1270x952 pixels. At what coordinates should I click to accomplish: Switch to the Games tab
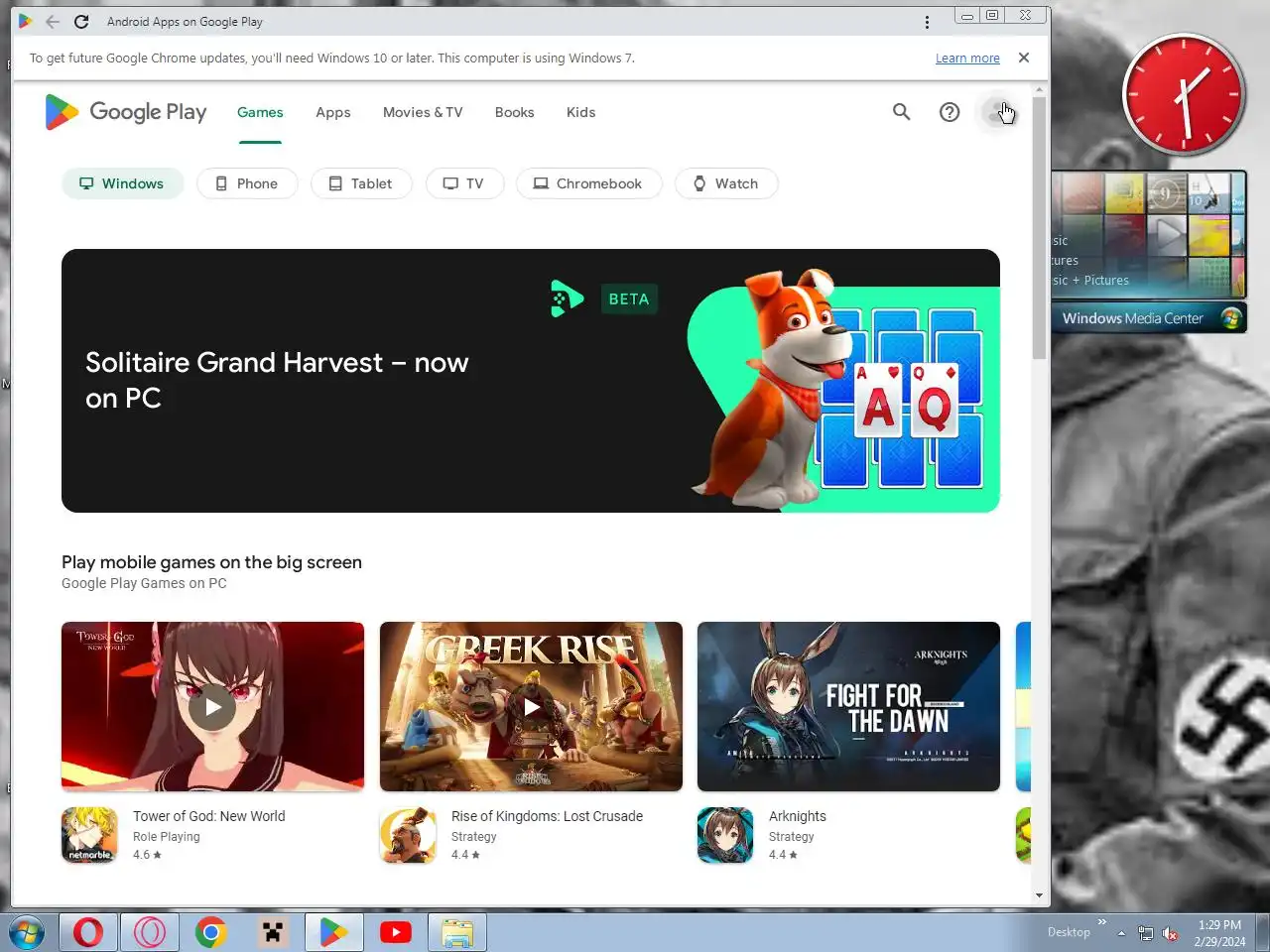(260, 112)
